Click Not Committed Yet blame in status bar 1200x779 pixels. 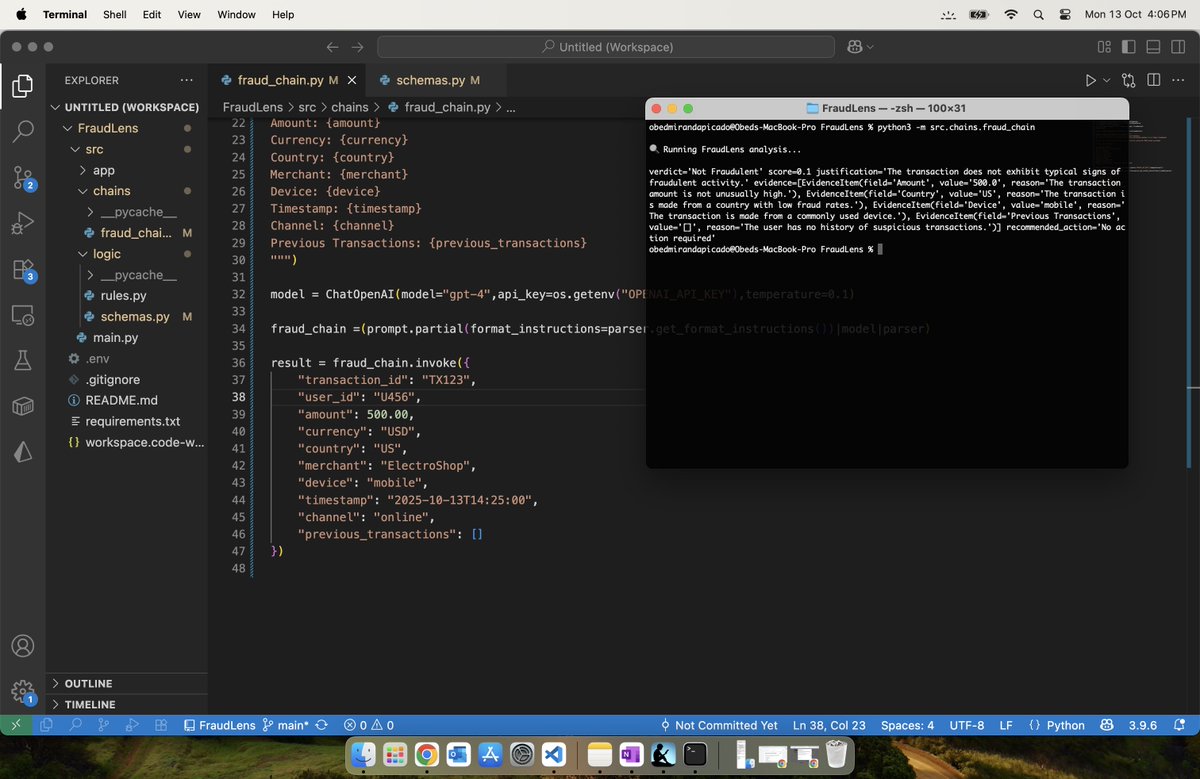pyautogui.click(x=718, y=725)
